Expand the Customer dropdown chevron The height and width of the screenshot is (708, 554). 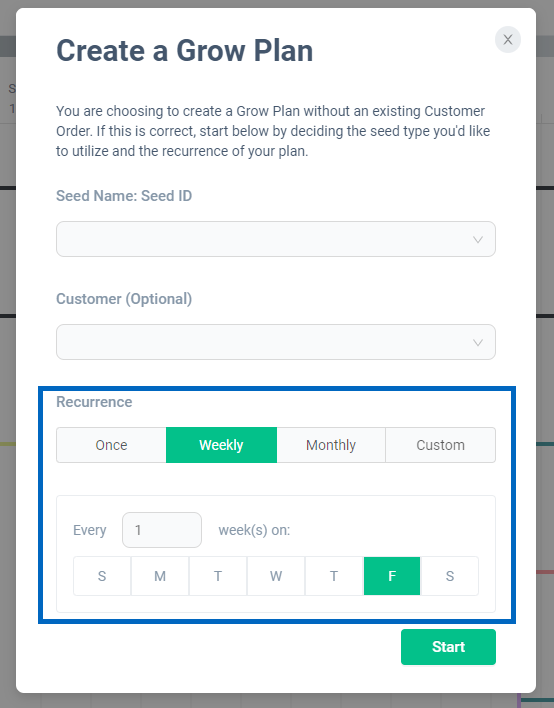478,342
